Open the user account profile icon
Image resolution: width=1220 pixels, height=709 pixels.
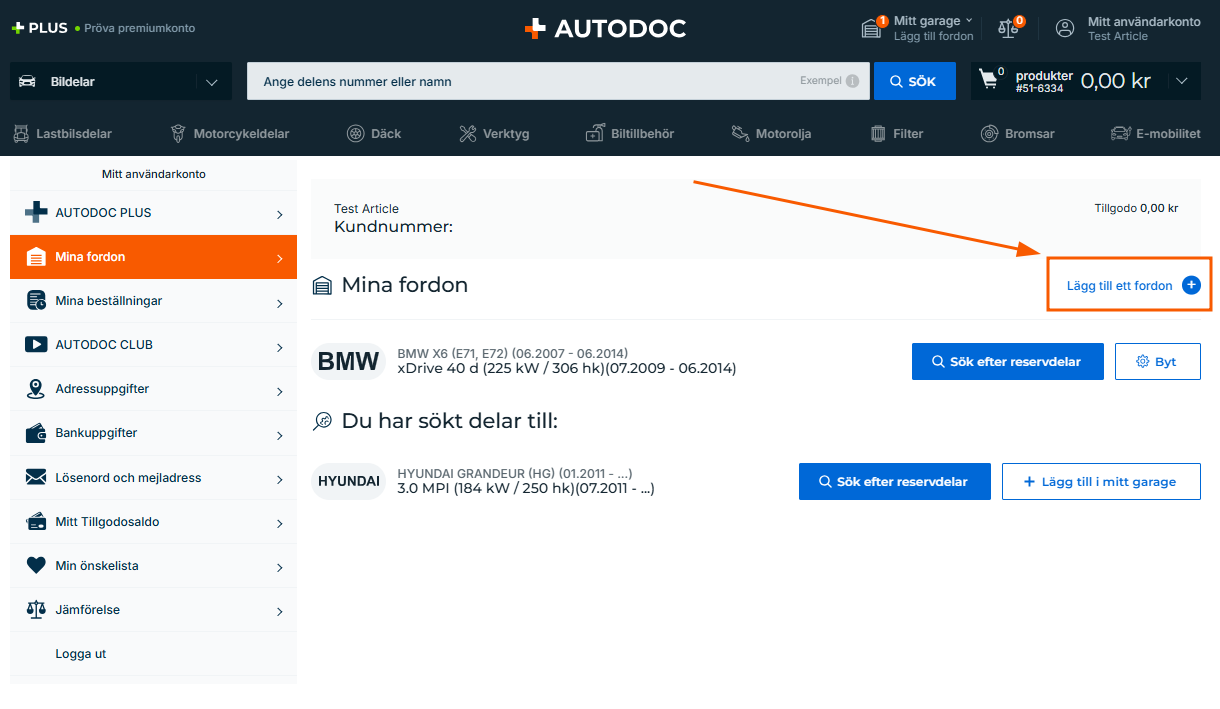(x=1065, y=28)
